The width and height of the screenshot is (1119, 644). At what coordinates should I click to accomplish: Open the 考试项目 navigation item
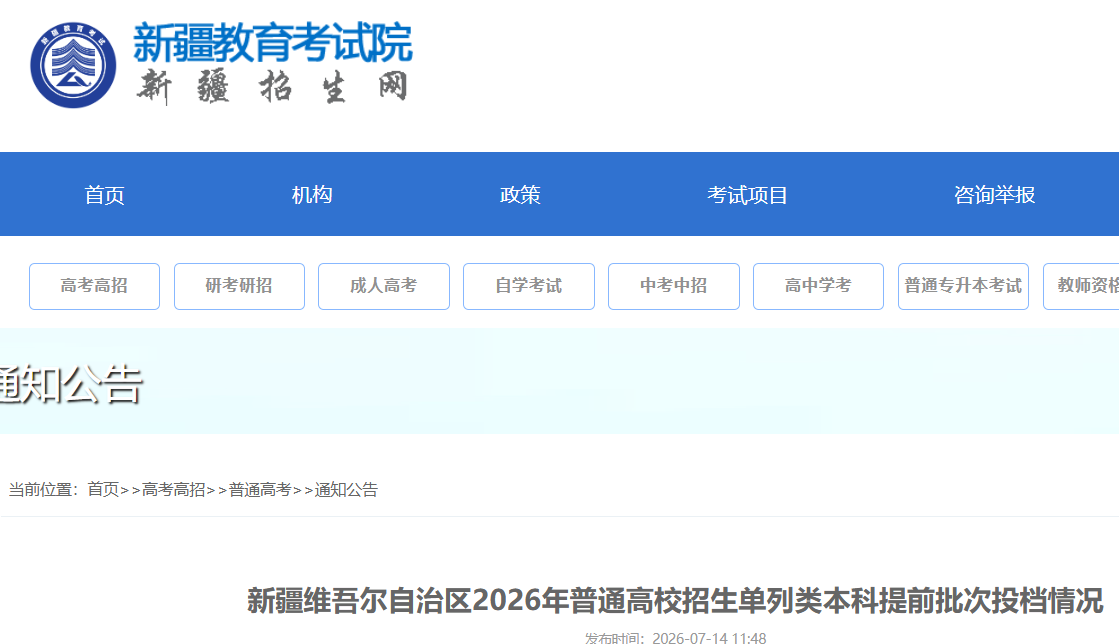pyautogui.click(x=747, y=194)
